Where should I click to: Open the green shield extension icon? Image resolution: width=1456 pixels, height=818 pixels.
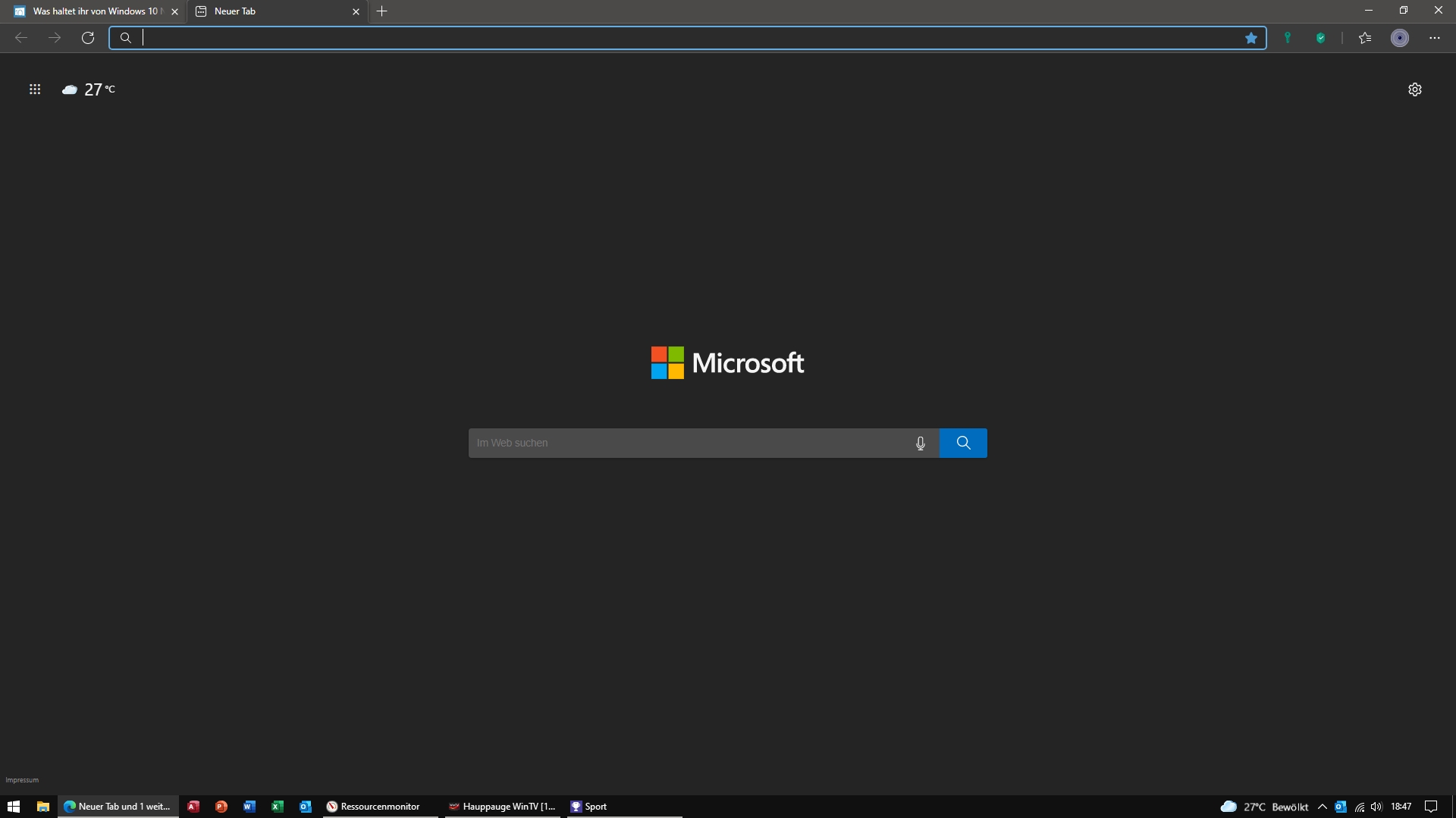[x=1321, y=38]
